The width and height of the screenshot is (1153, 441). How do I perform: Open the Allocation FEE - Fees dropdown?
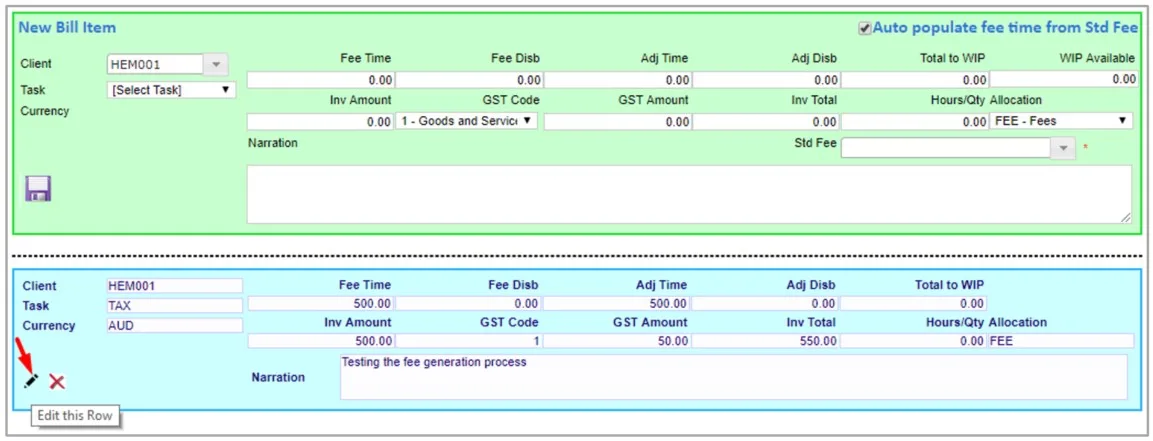tap(1061, 121)
